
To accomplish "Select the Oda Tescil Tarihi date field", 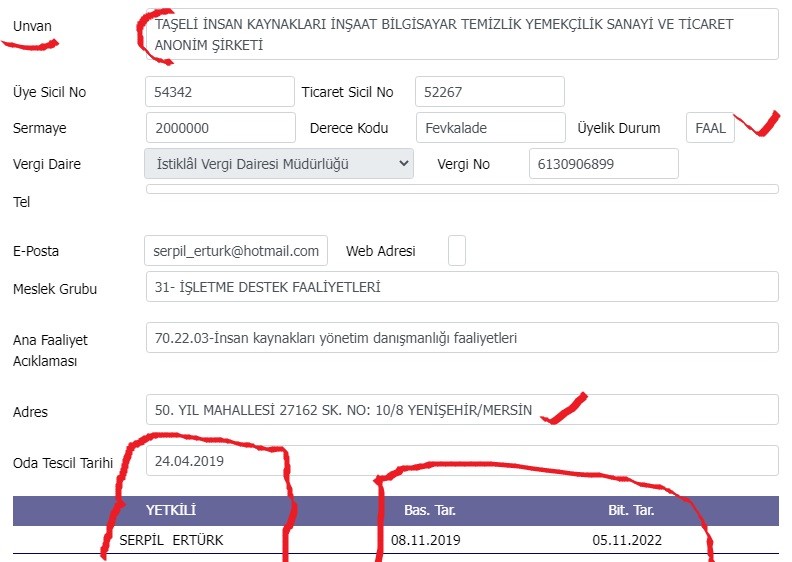I will [462, 461].
